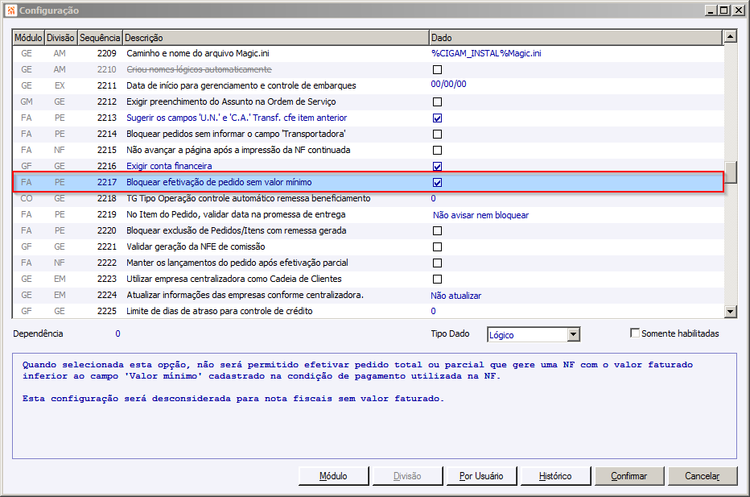Viewport: 750px width, 497px height.
Task: Click the 'Não atualizar' value
Action: 456,296
